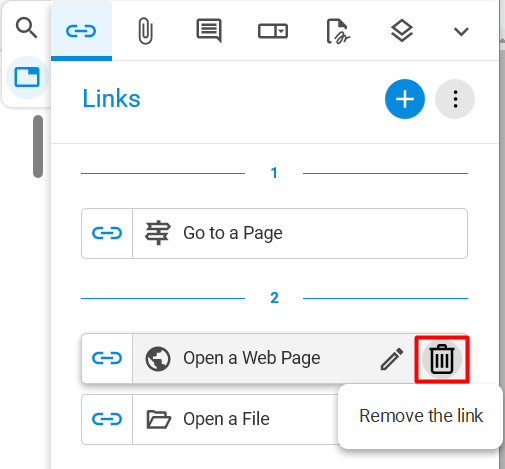Open the search magnifier tool
The width and height of the screenshot is (505, 469).
pos(26,28)
